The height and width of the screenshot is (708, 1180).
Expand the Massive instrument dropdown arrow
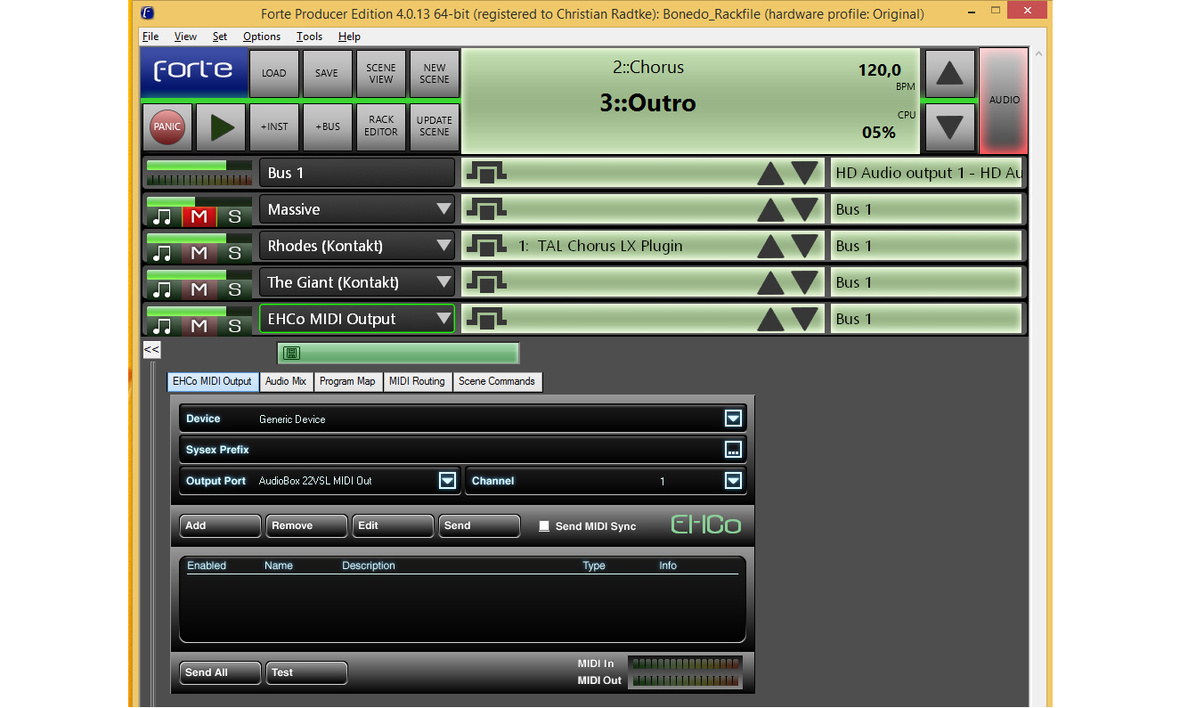(444, 209)
